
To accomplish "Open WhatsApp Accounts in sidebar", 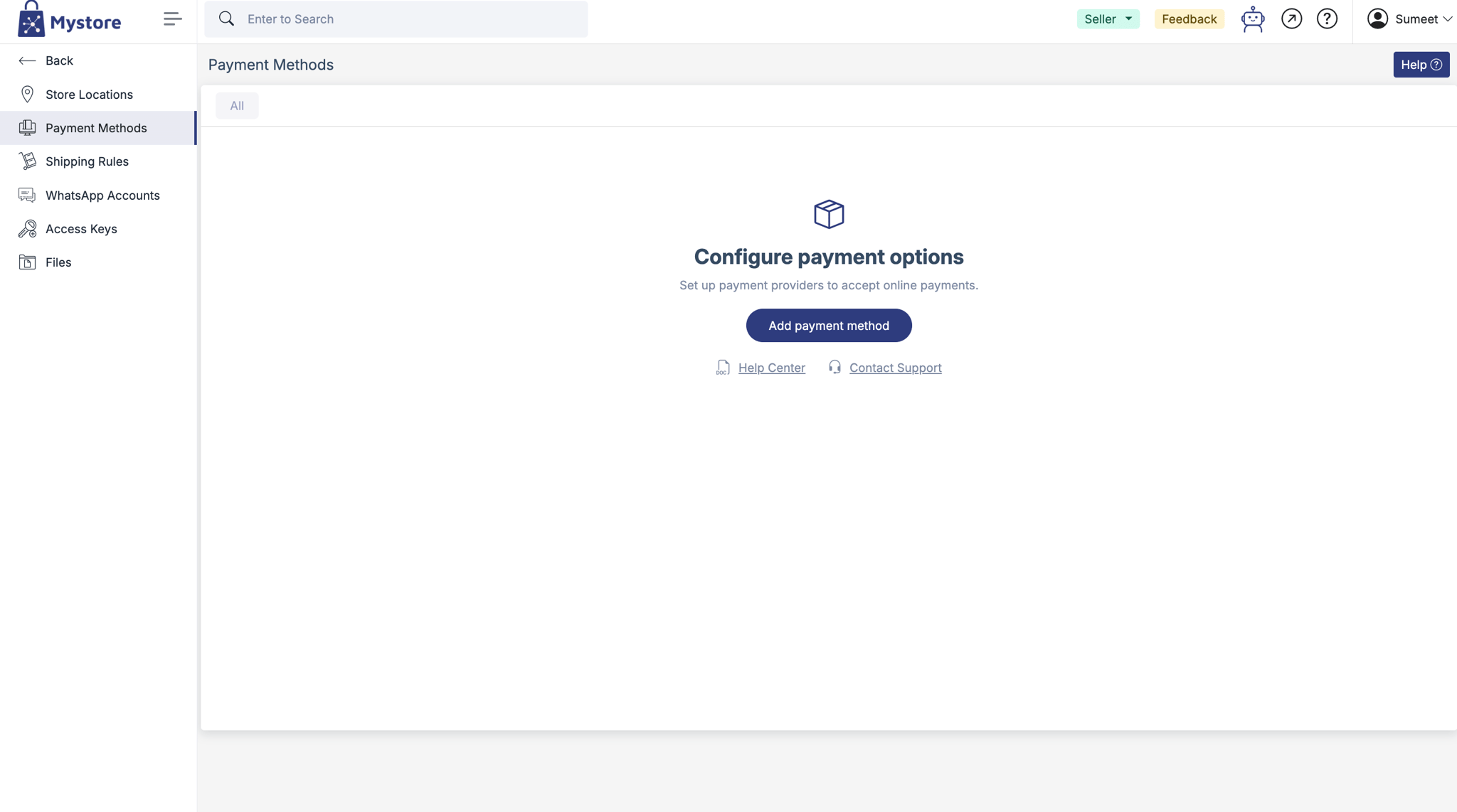I will coord(102,196).
